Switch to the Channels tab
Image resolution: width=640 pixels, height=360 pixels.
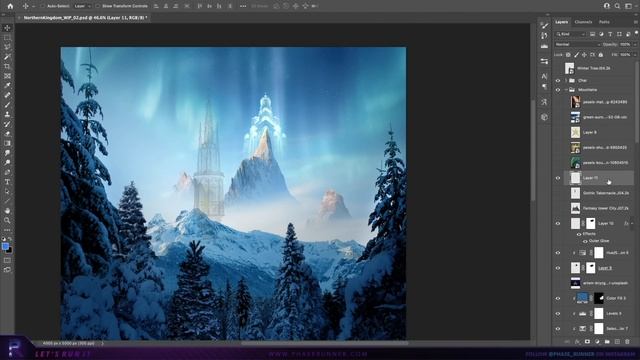click(x=583, y=22)
